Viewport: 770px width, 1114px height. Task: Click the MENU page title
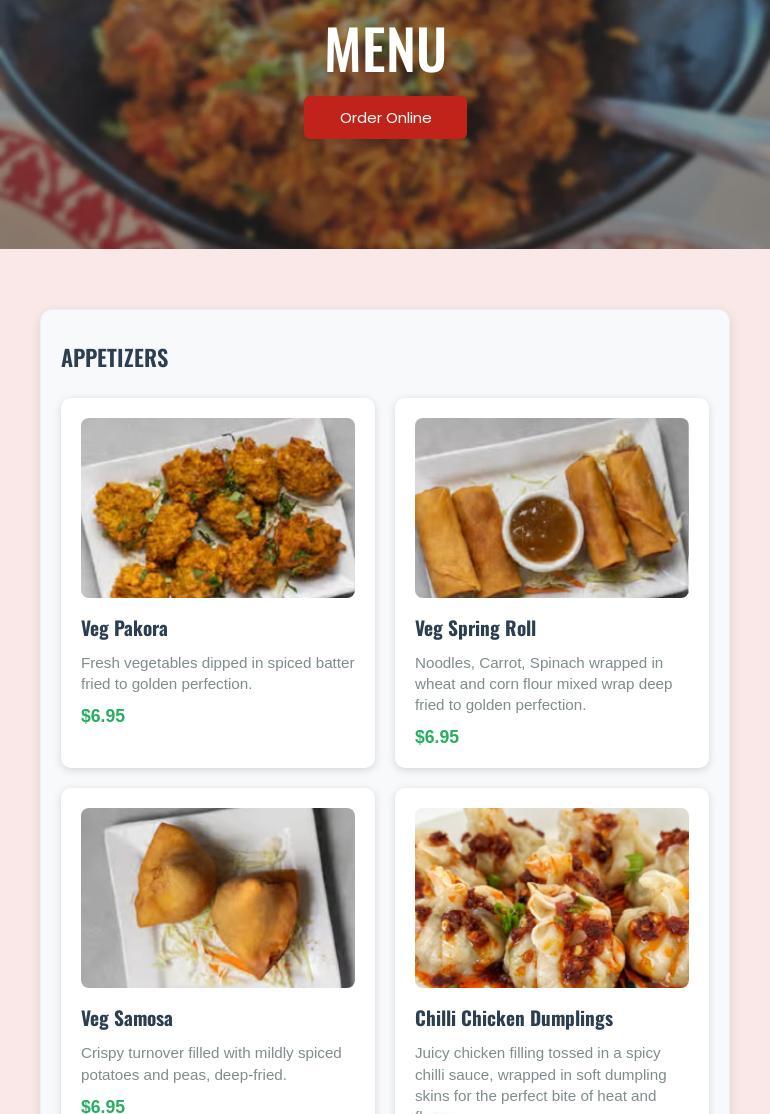pyautogui.click(x=385, y=50)
